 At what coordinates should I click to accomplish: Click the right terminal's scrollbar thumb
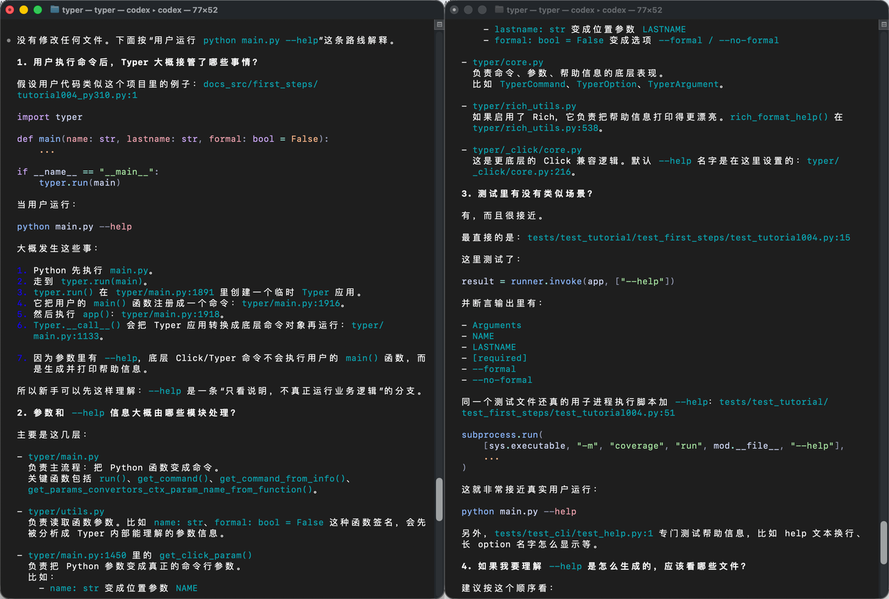coord(883,543)
